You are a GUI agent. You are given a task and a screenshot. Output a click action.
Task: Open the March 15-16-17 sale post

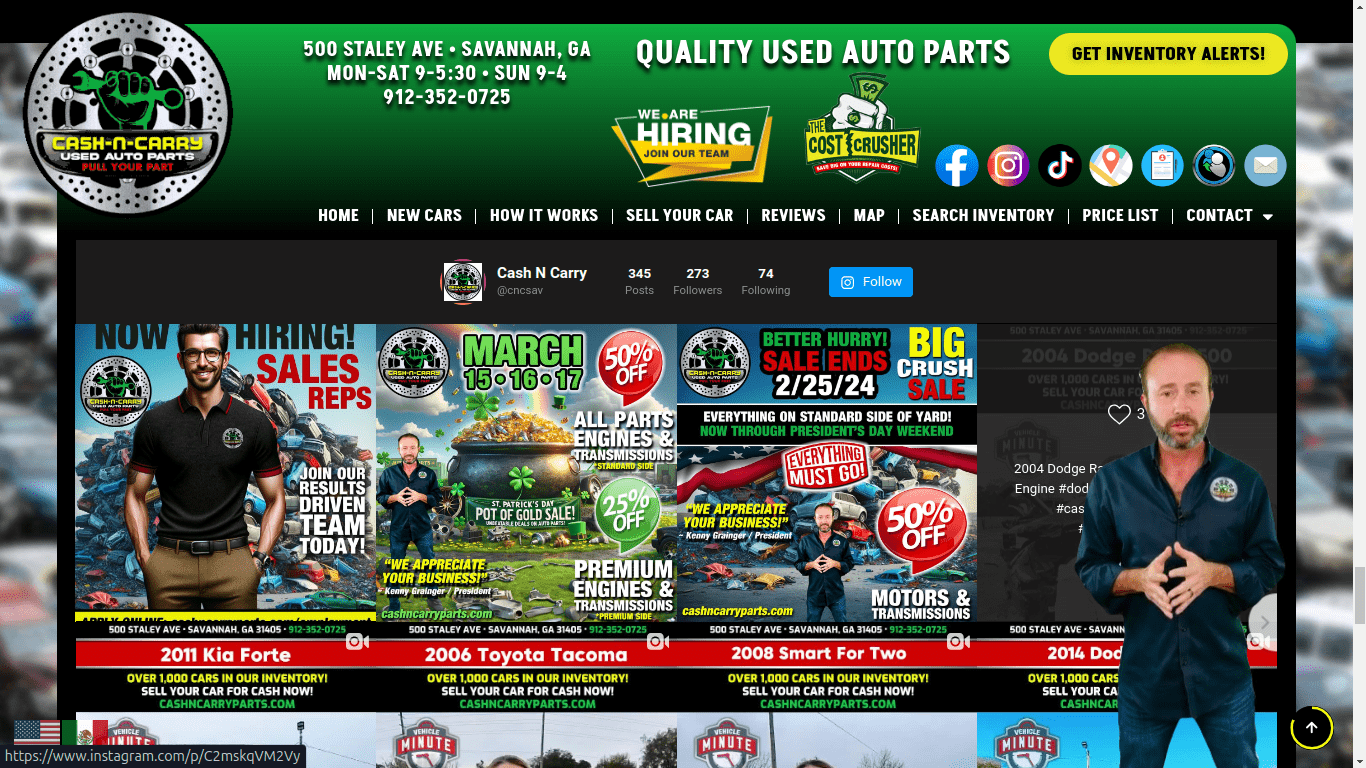tap(526, 472)
